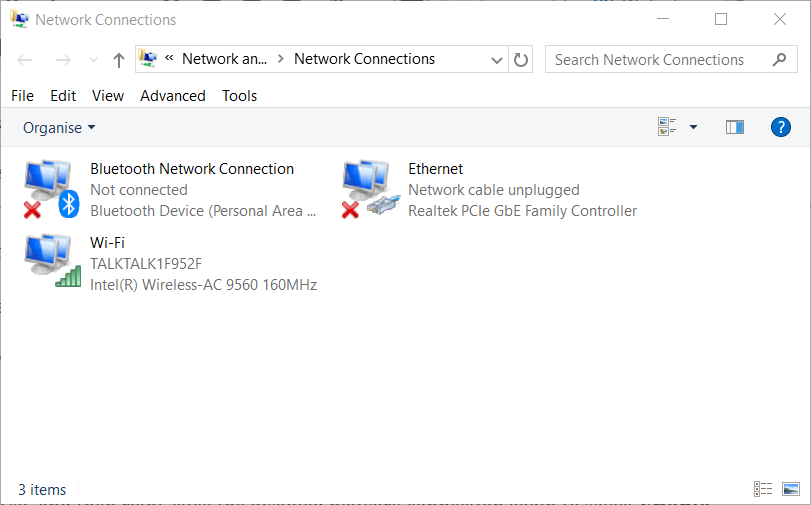The width and height of the screenshot is (811, 505).
Task: Refresh the Network Connections view
Action: coord(521,60)
